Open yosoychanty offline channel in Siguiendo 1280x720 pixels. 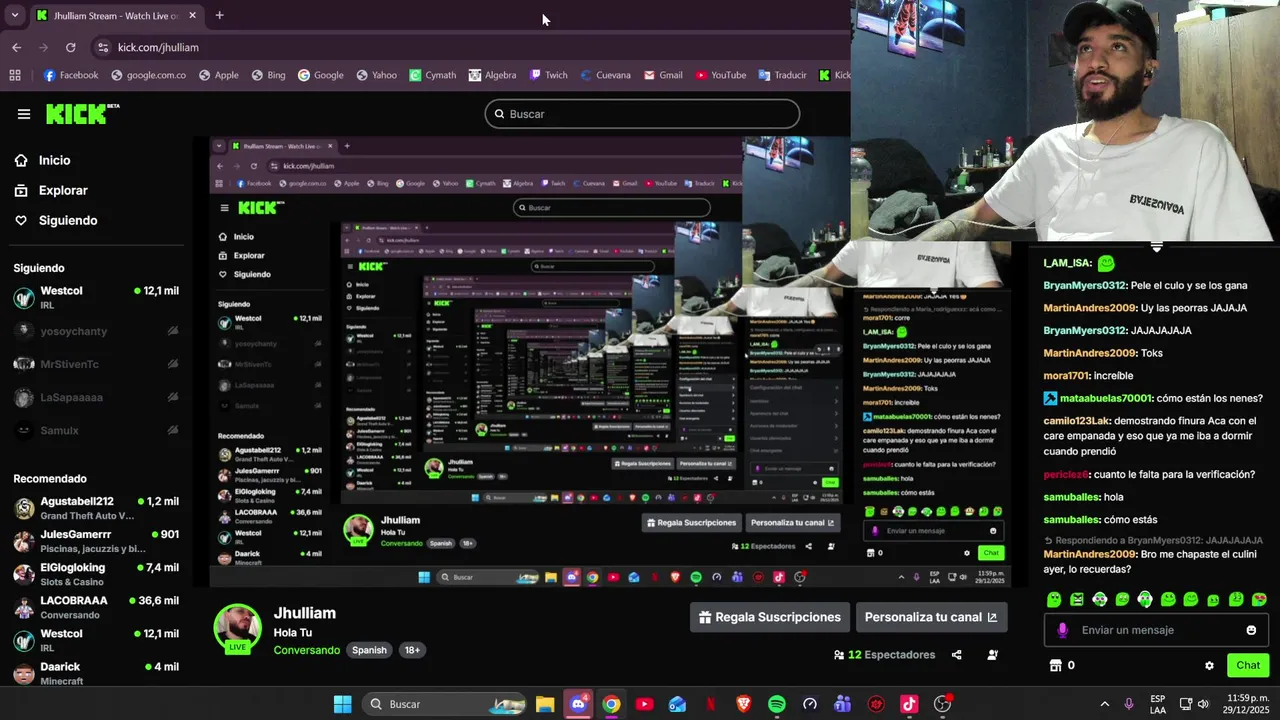(96, 331)
